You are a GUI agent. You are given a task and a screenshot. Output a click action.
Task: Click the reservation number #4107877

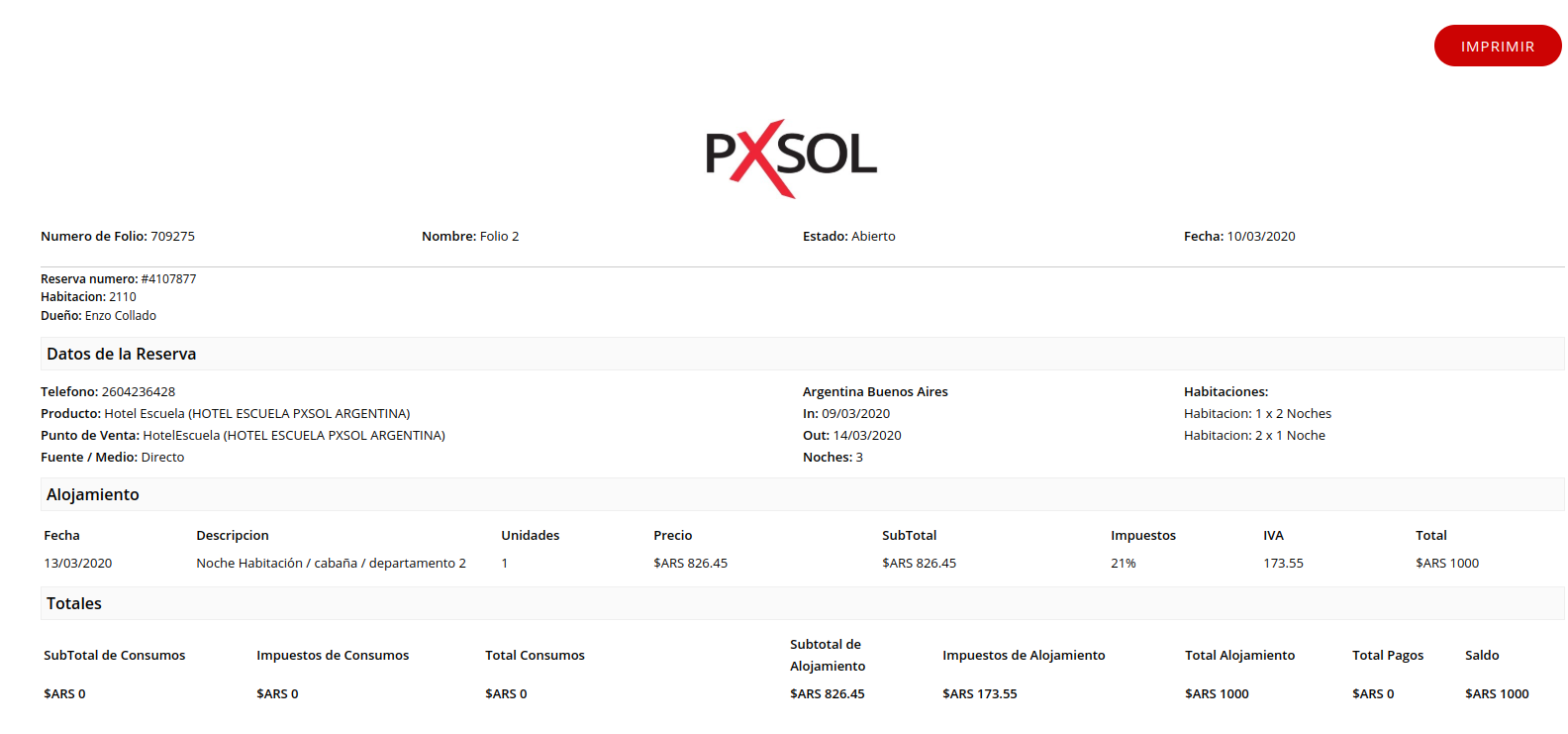[x=168, y=279]
